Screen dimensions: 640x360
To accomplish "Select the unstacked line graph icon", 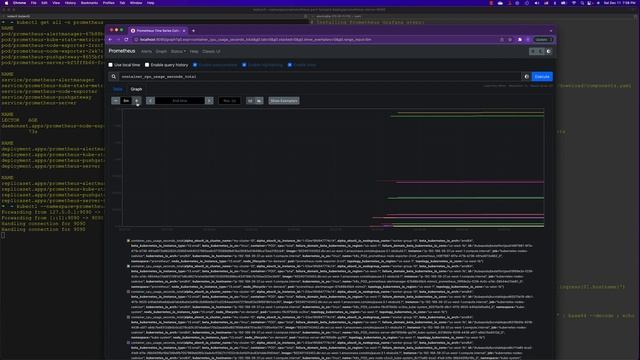I will 250,101.
